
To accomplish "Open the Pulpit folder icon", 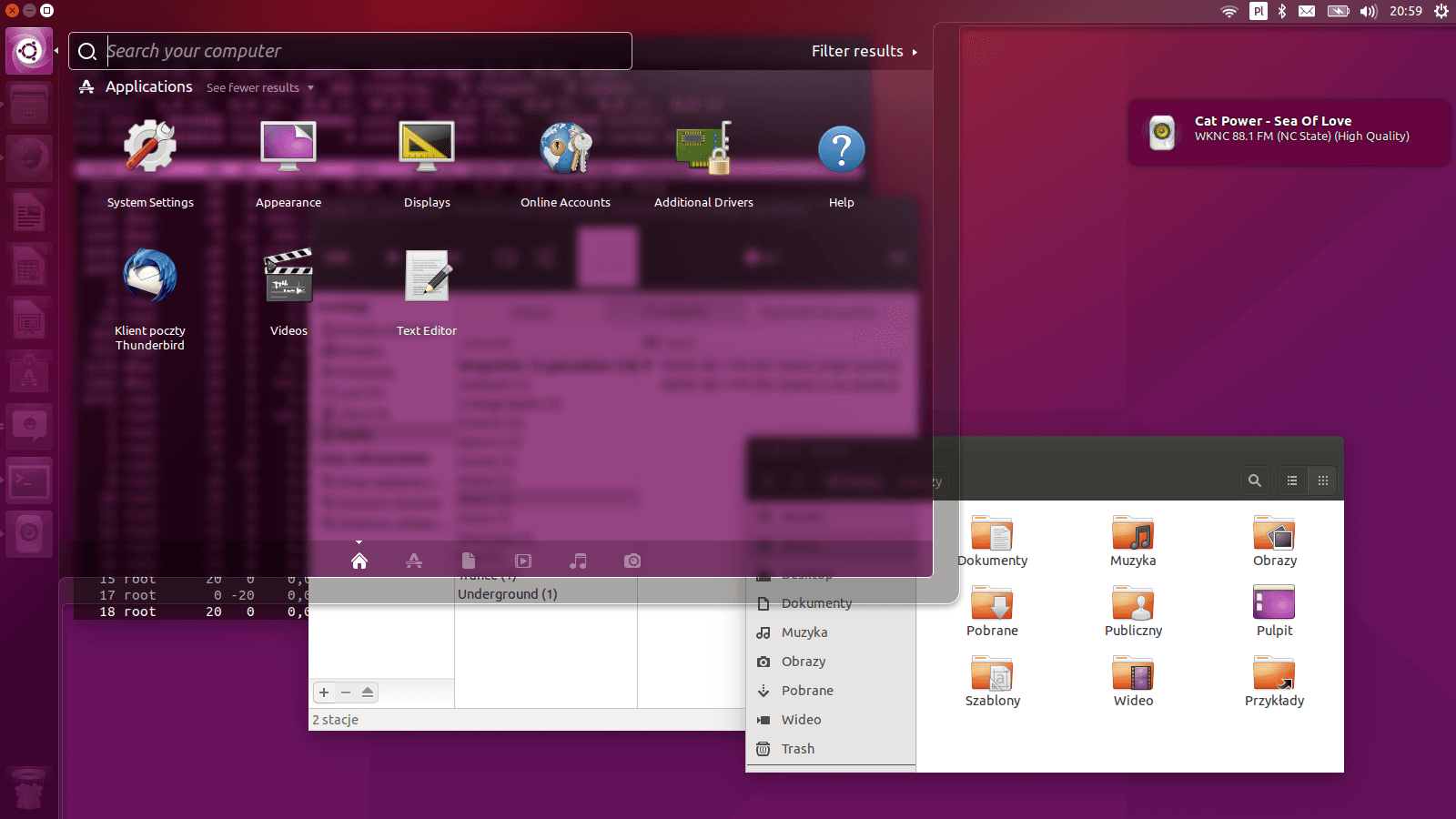I will coord(1275,612).
